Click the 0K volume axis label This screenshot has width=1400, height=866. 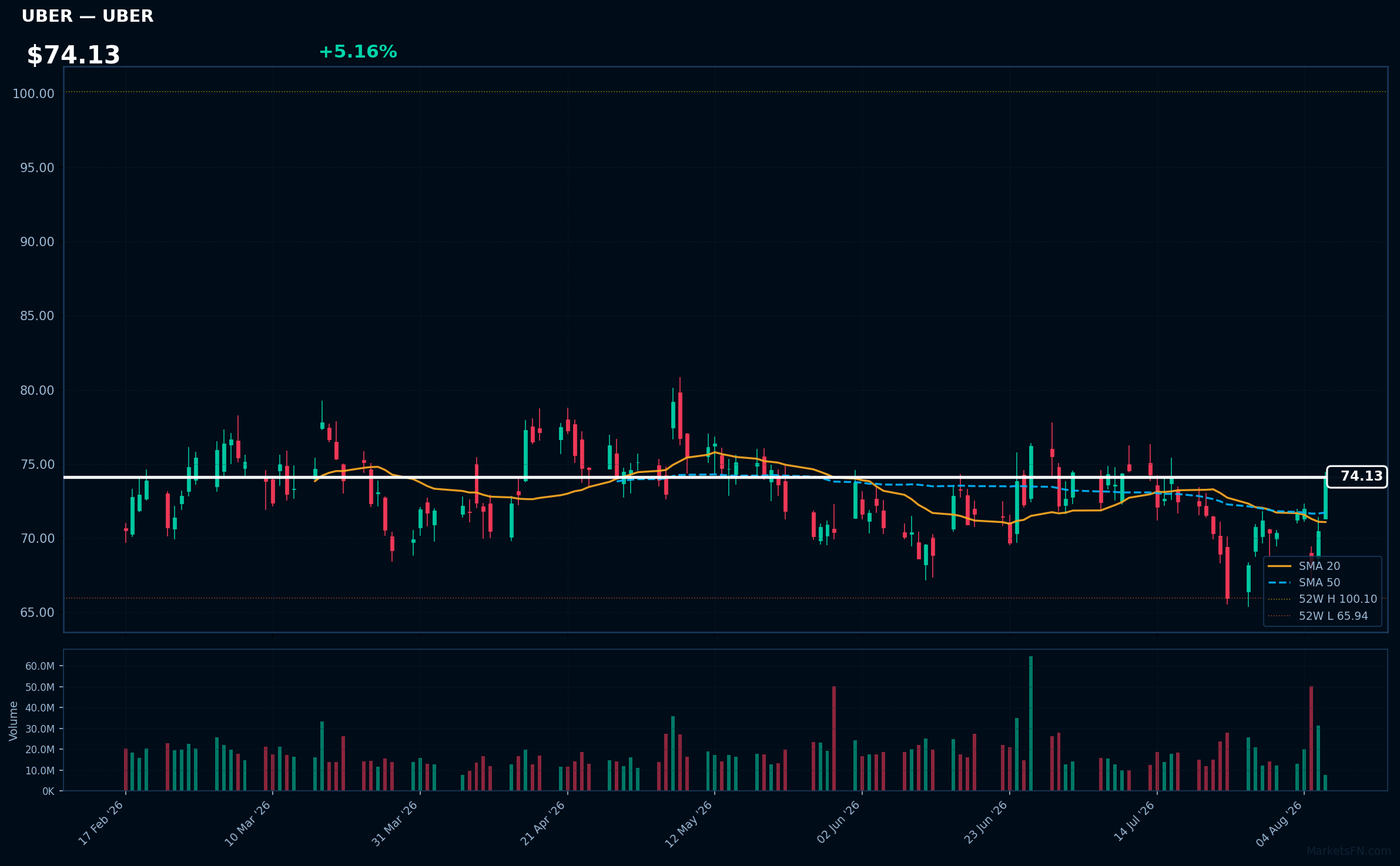point(48,791)
